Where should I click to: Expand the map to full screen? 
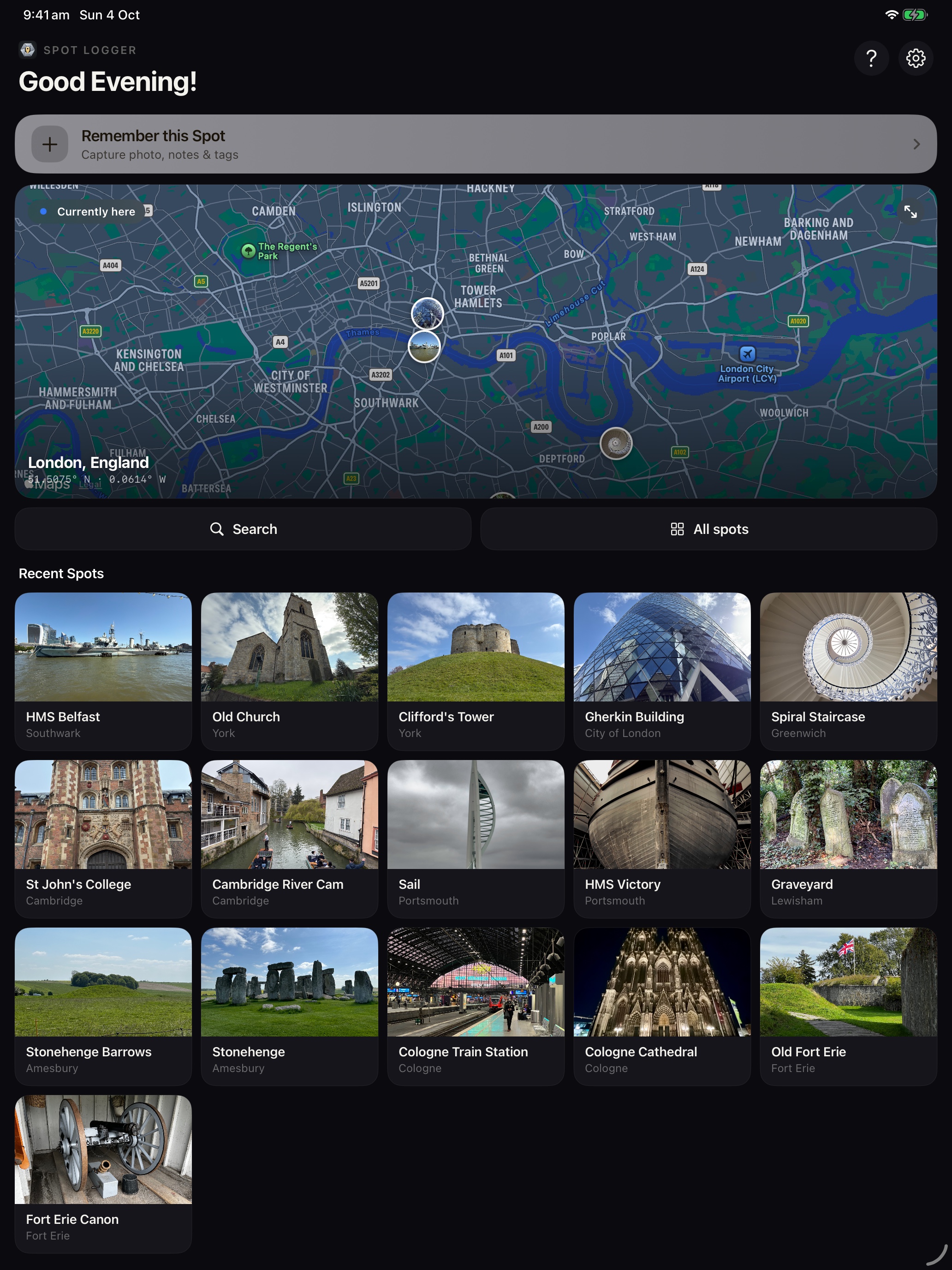coord(910,212)
